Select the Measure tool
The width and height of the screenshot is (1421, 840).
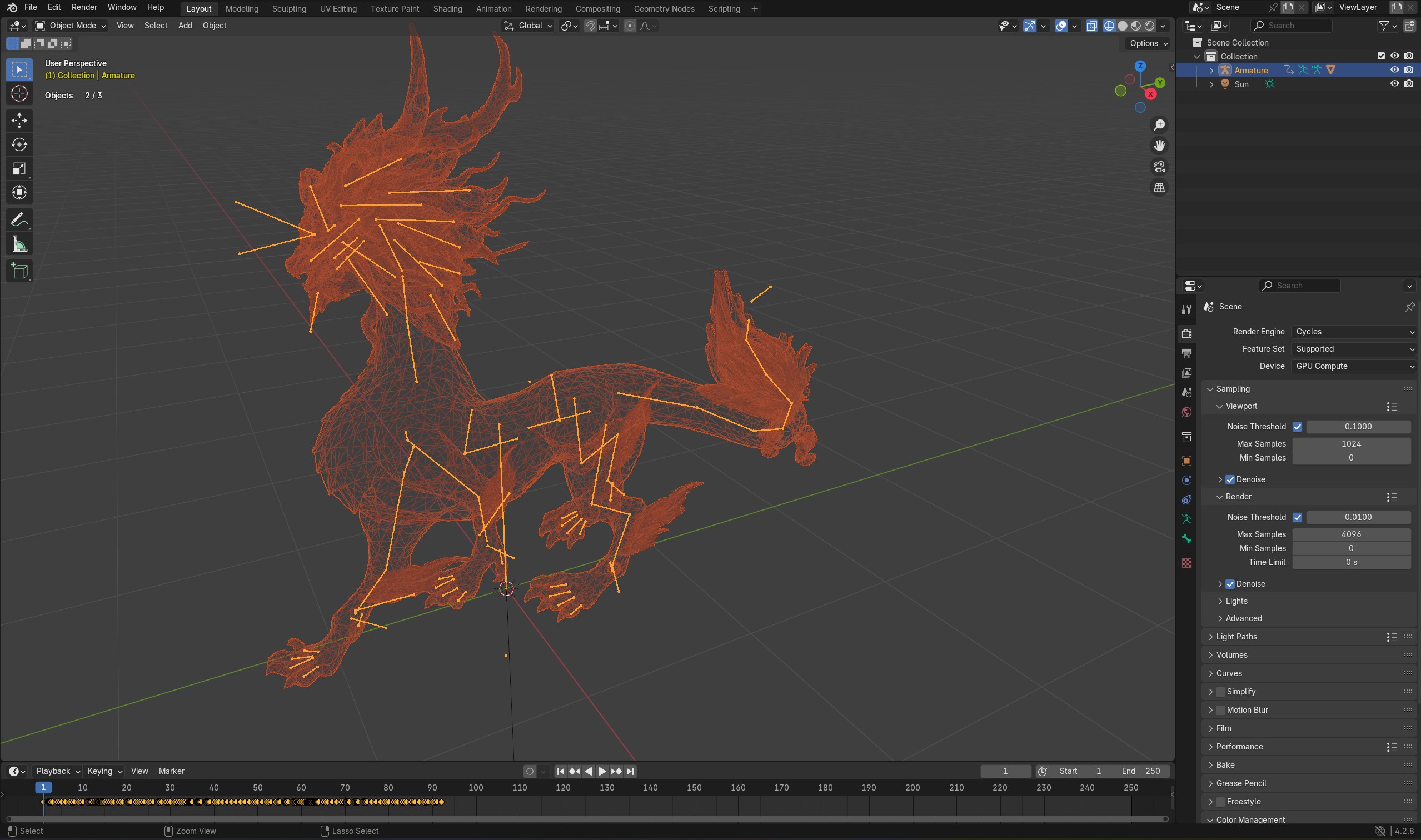pos(19,244)
